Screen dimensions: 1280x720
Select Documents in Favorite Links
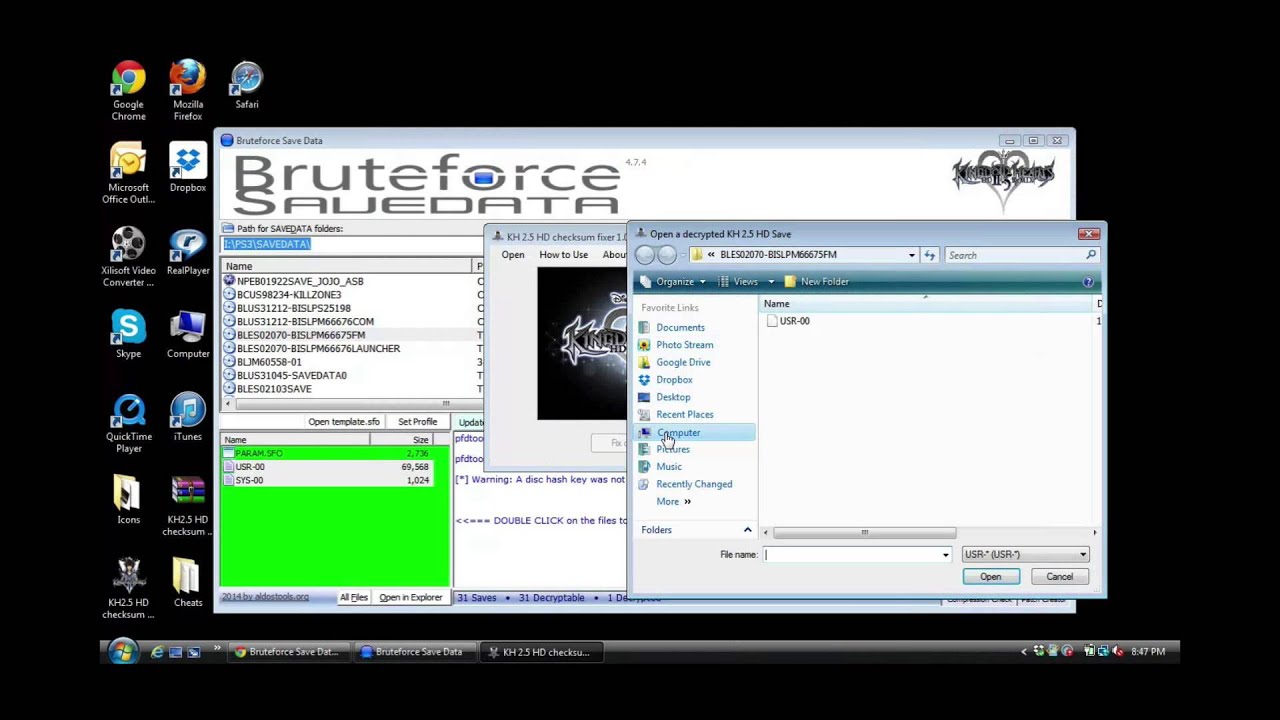click(680, 327)
